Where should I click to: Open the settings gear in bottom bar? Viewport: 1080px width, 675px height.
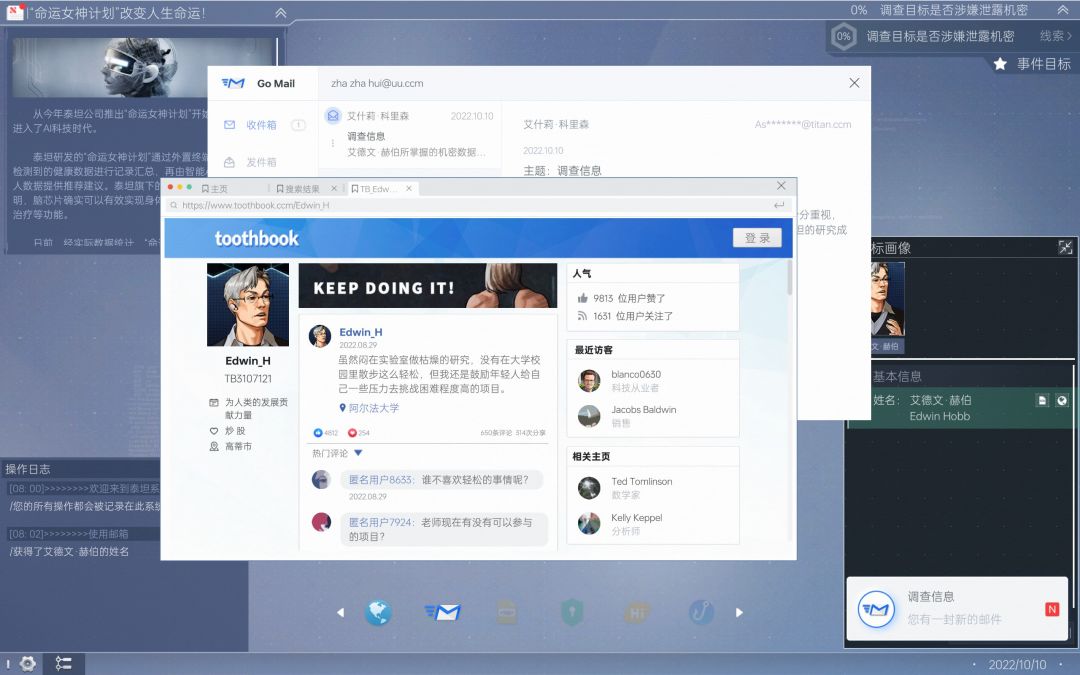(28, 664)
